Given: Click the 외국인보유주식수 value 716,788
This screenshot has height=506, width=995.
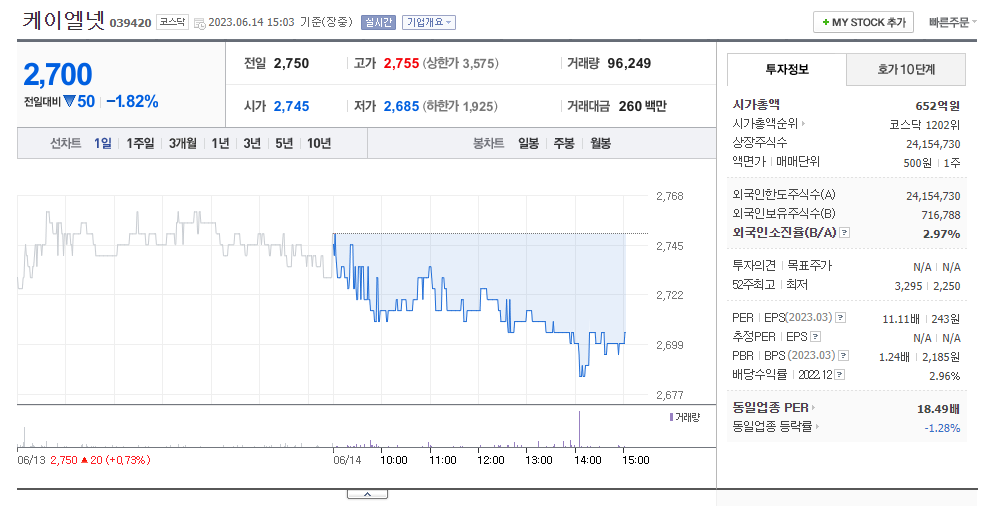Looking at the screenshot, I should click(941, 215).
